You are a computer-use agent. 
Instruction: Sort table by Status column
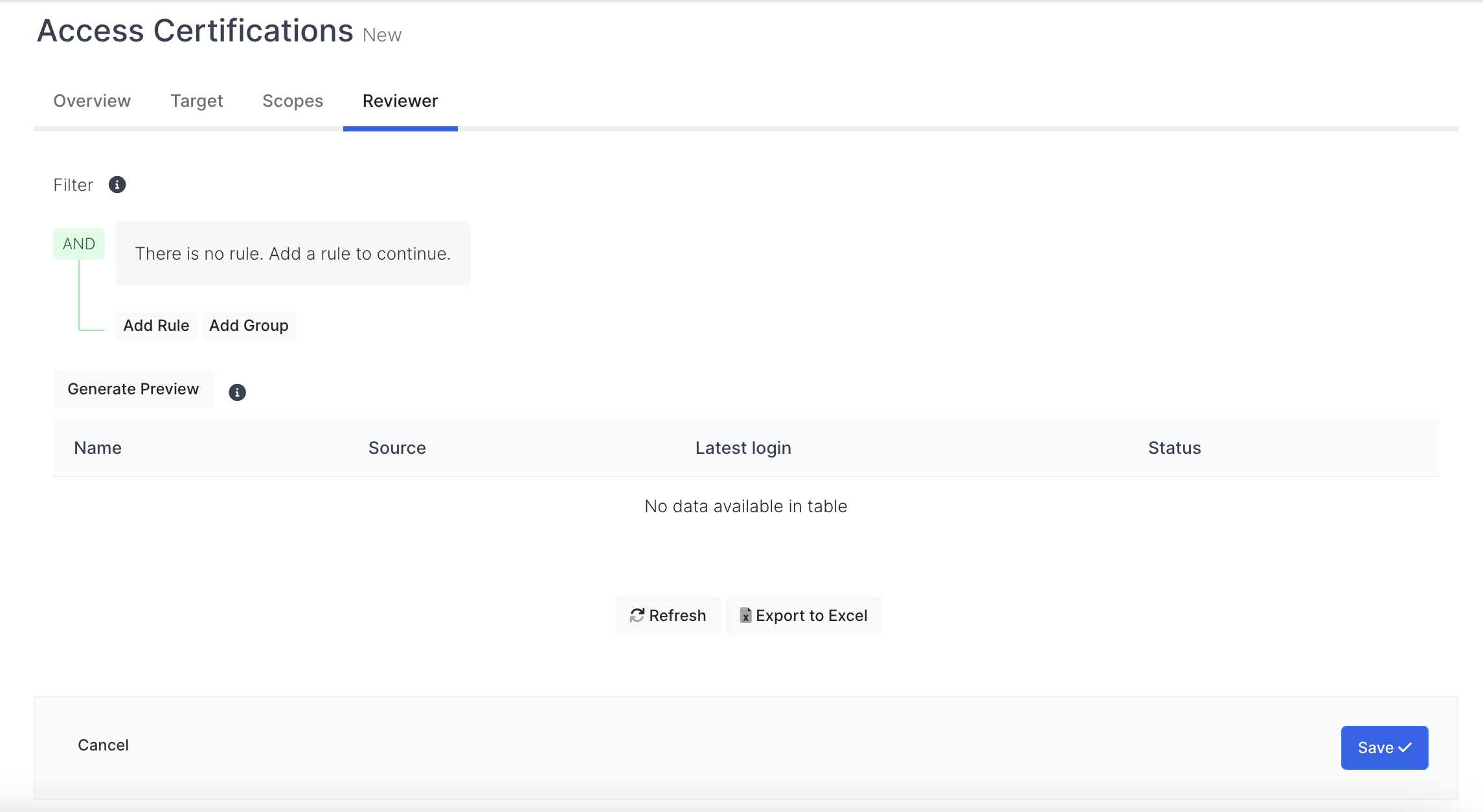(x=1174, y=448)
